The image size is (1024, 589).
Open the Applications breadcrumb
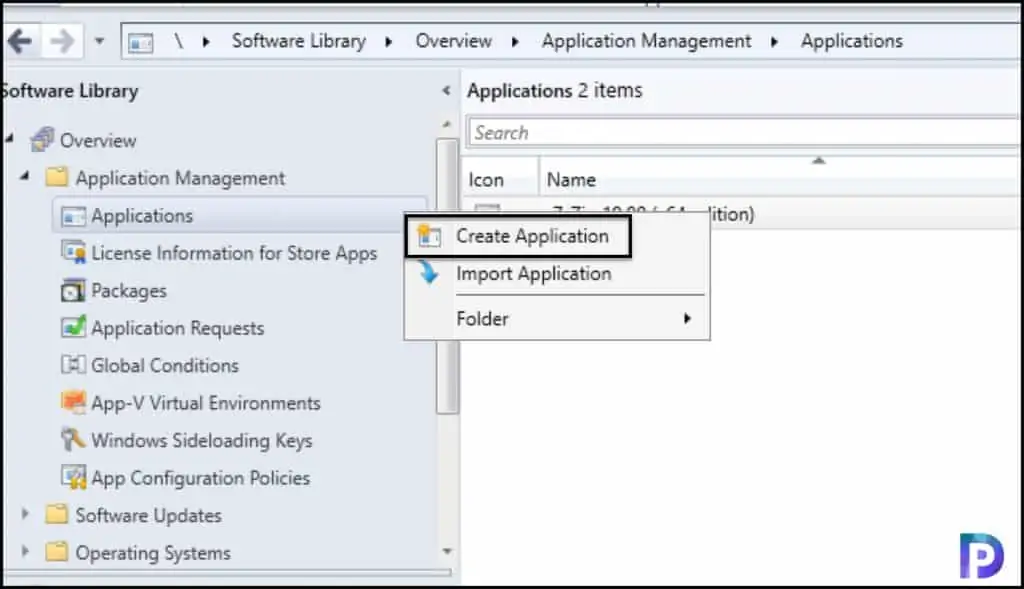tap(852, 41)
